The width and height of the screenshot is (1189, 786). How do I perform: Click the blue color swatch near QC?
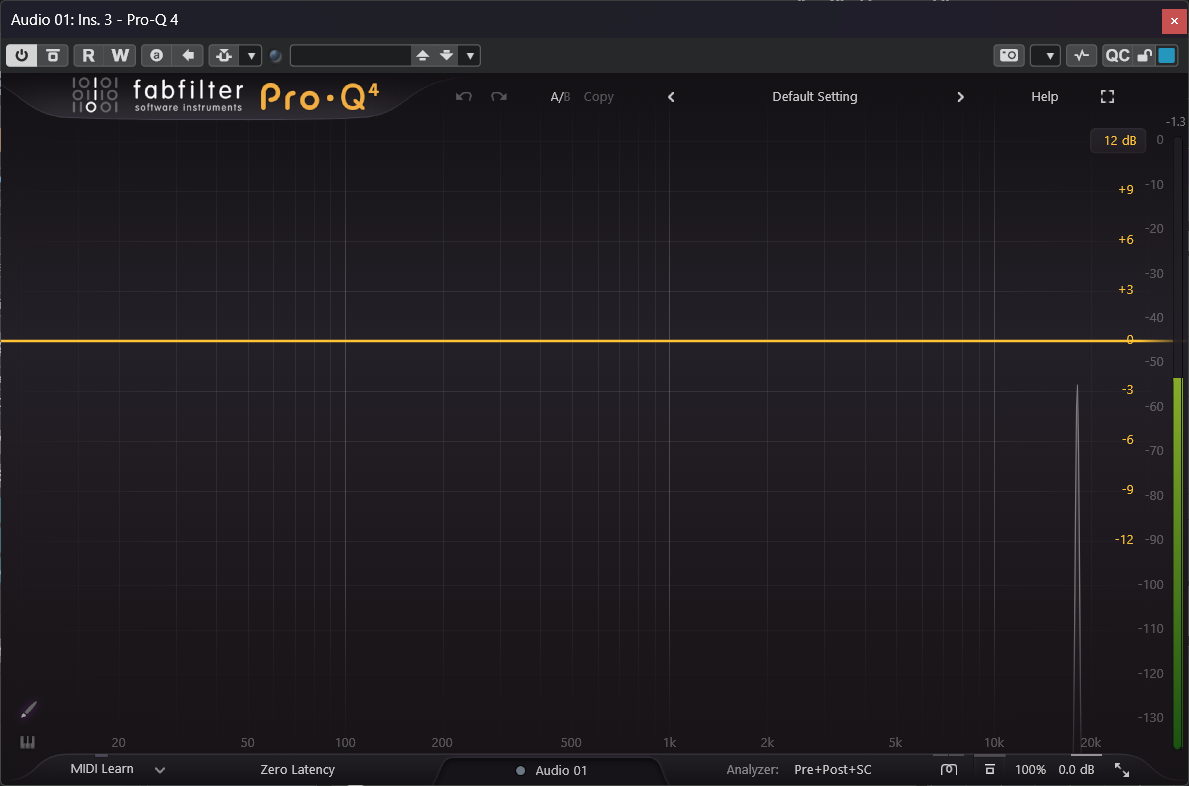[1166, 55]
